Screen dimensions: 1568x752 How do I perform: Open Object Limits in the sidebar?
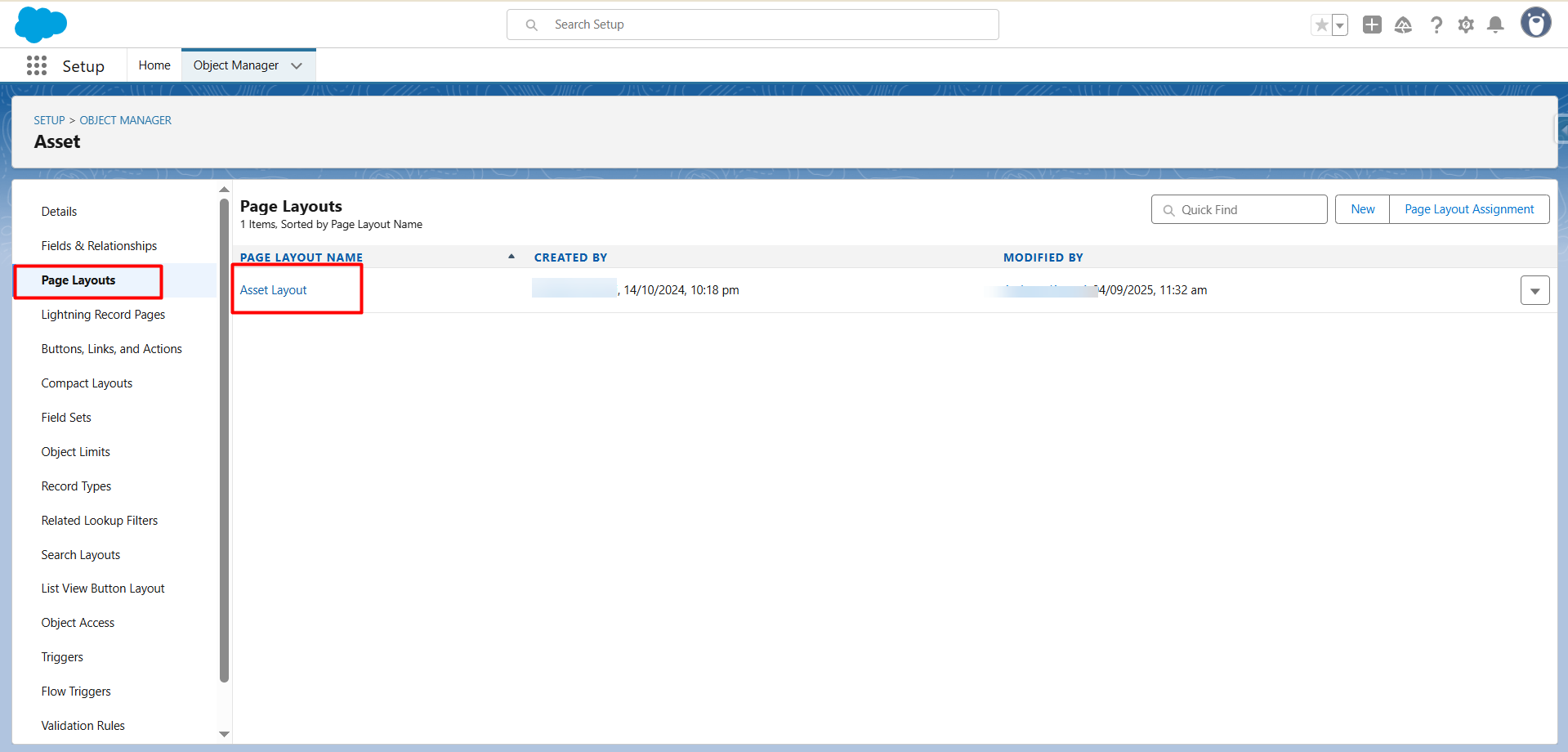75,452
